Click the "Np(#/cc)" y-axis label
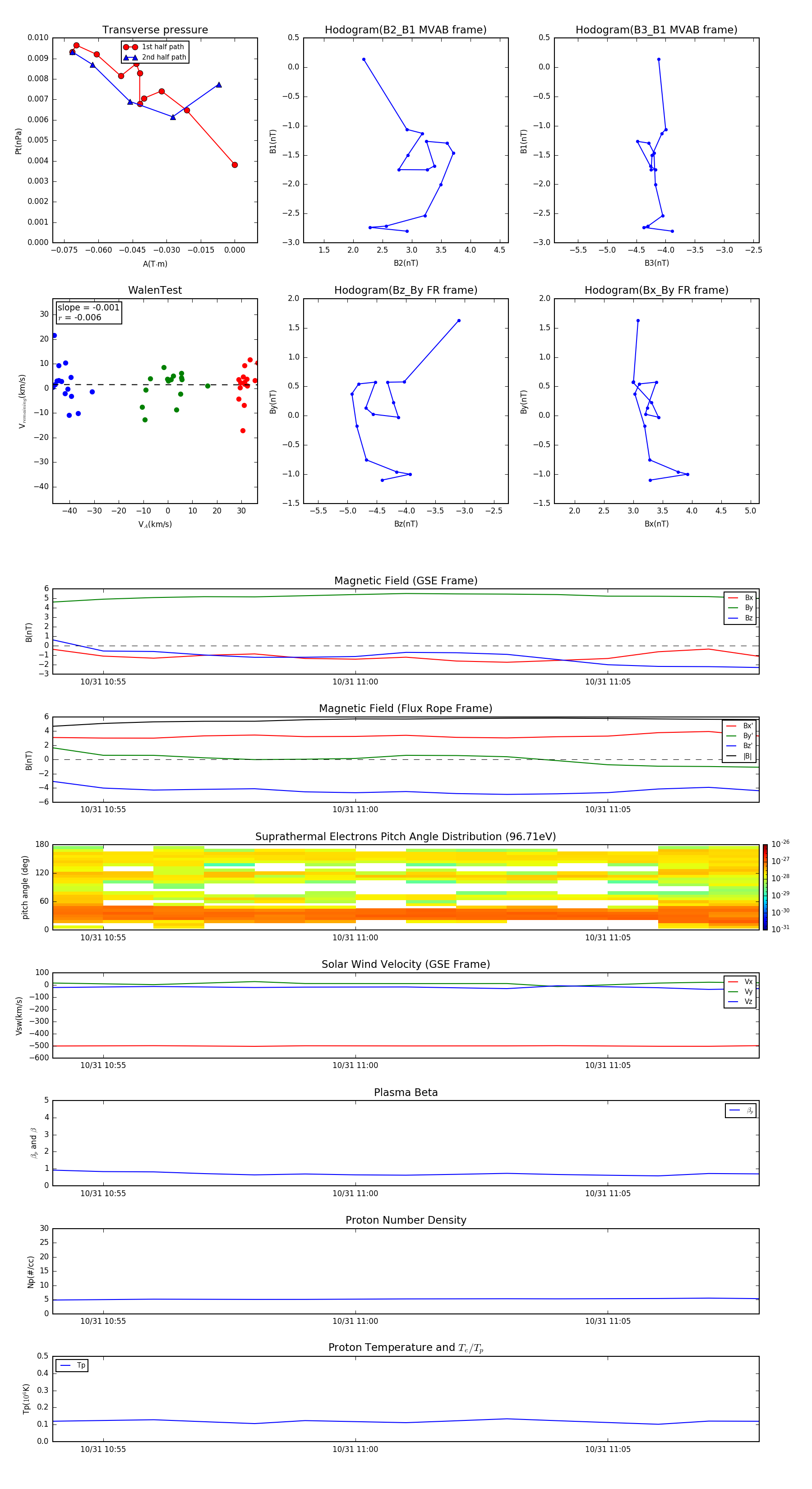 pos(31,1271)
